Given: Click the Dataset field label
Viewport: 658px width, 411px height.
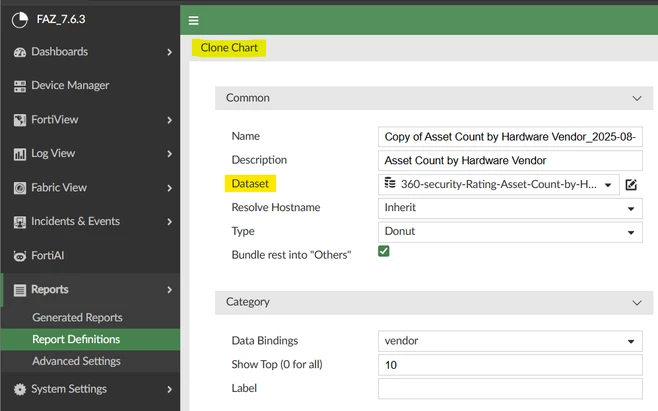Looking at the screenshot, I should tap(250, 184).
